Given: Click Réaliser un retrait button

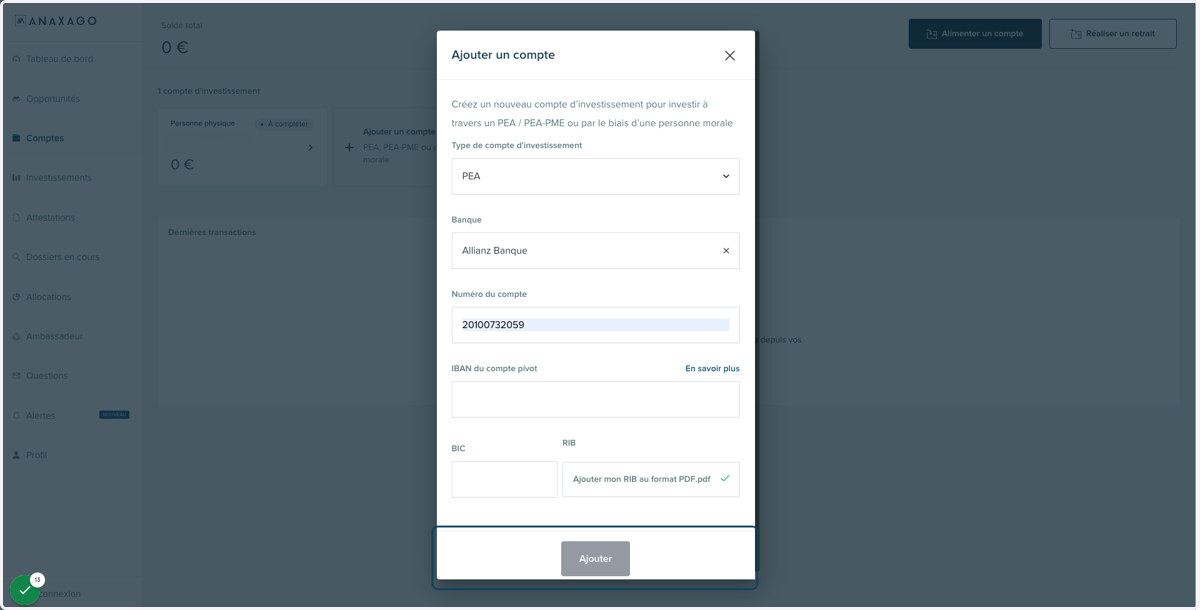Looking at the screenshot, I should [x=1113, y=34].
